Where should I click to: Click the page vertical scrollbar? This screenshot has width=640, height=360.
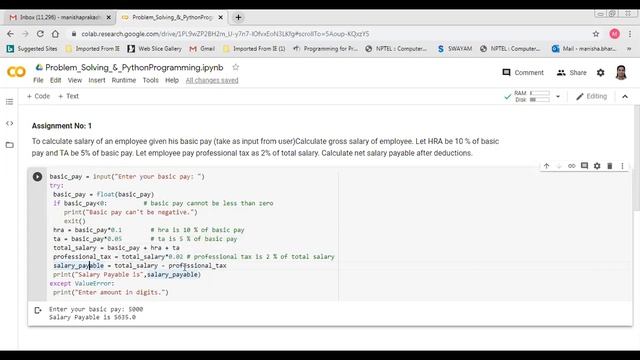tap(637, 158)
